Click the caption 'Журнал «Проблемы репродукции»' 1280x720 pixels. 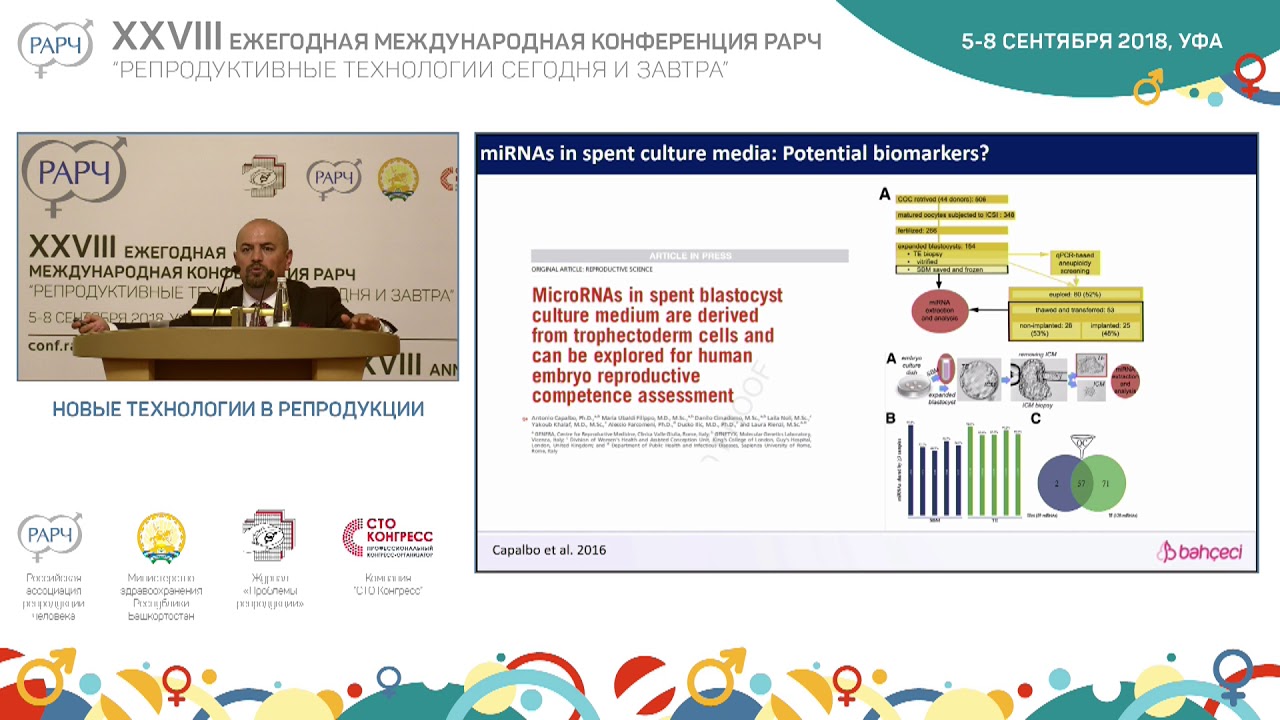[x=269, y=590]
